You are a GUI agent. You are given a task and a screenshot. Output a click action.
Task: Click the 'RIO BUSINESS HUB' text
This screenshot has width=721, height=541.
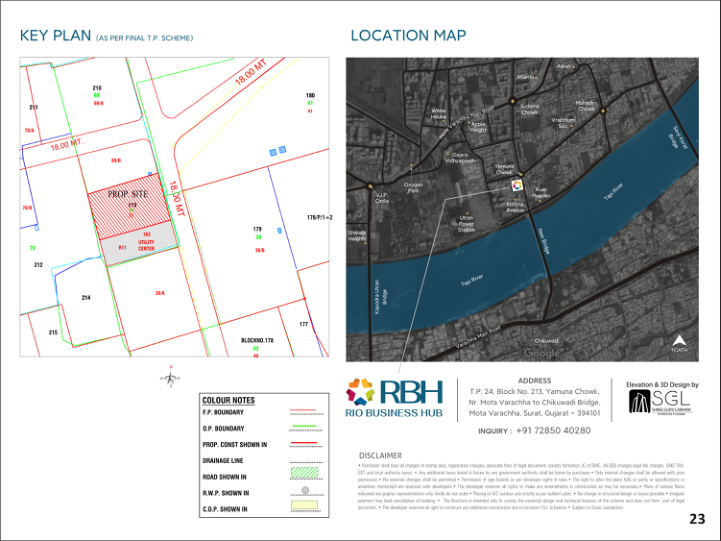click(394, 413)
